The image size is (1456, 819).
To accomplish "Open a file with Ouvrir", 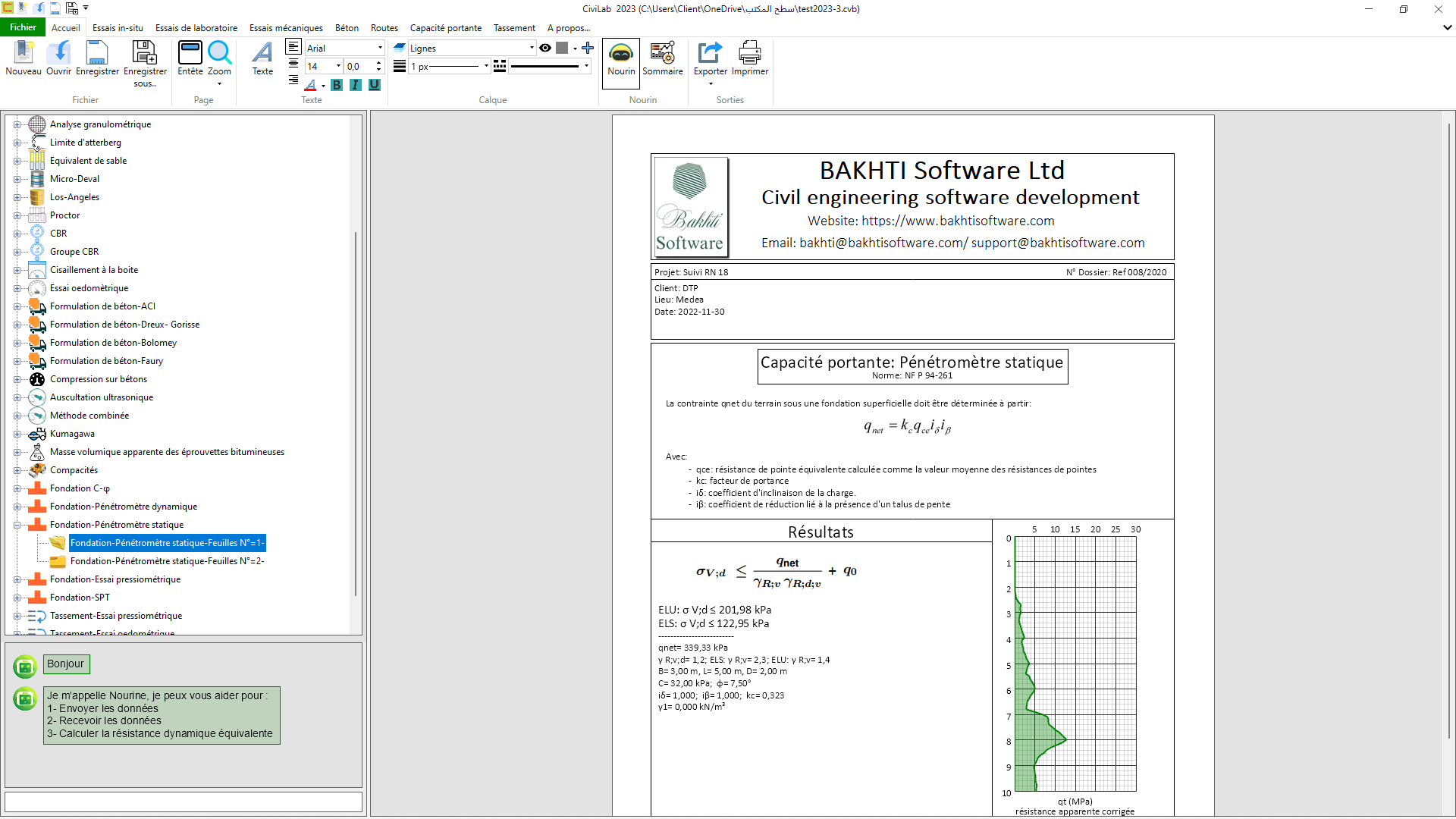I will (x=58, y=58).
